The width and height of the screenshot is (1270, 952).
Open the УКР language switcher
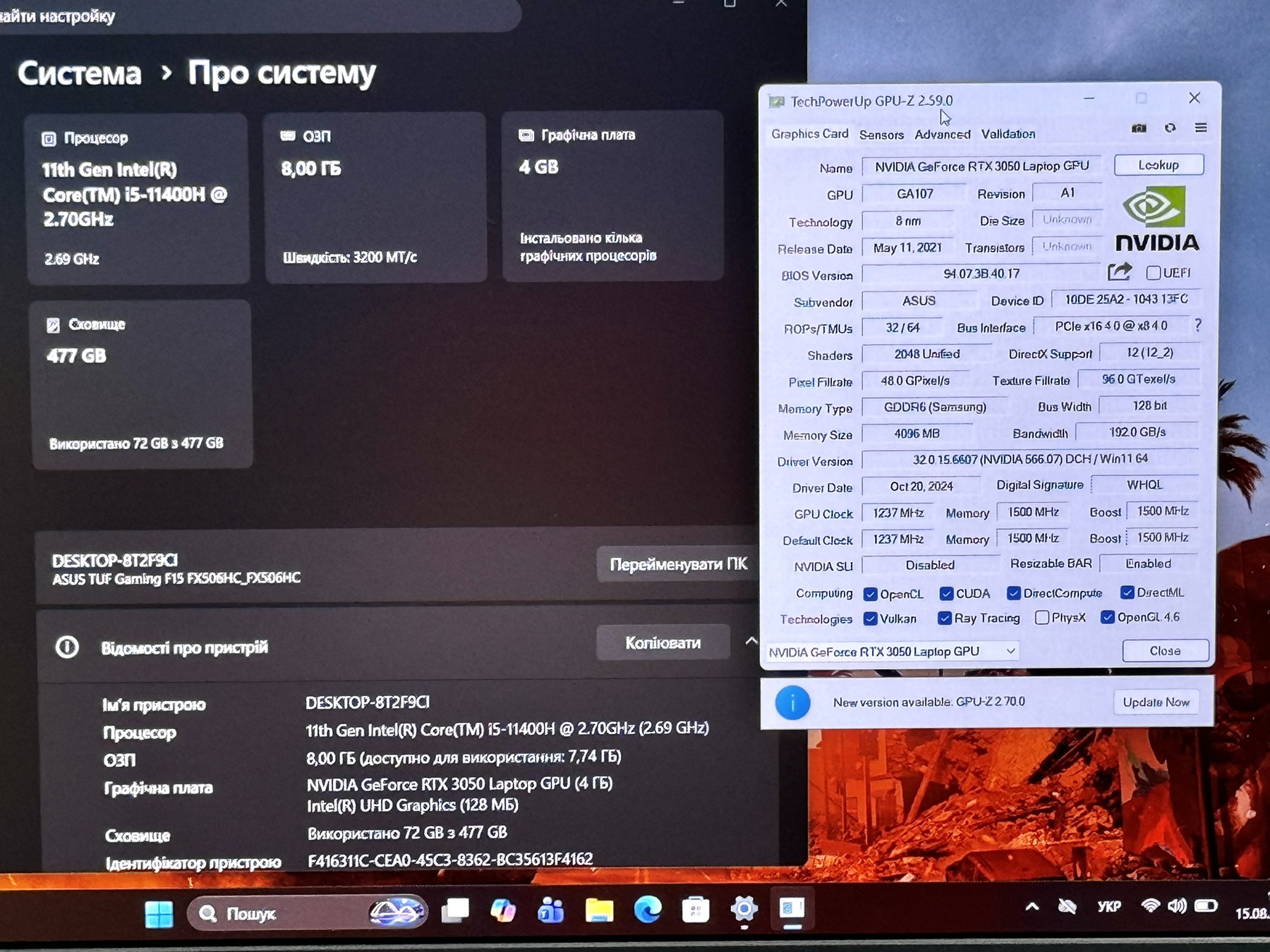(1109, 906)
